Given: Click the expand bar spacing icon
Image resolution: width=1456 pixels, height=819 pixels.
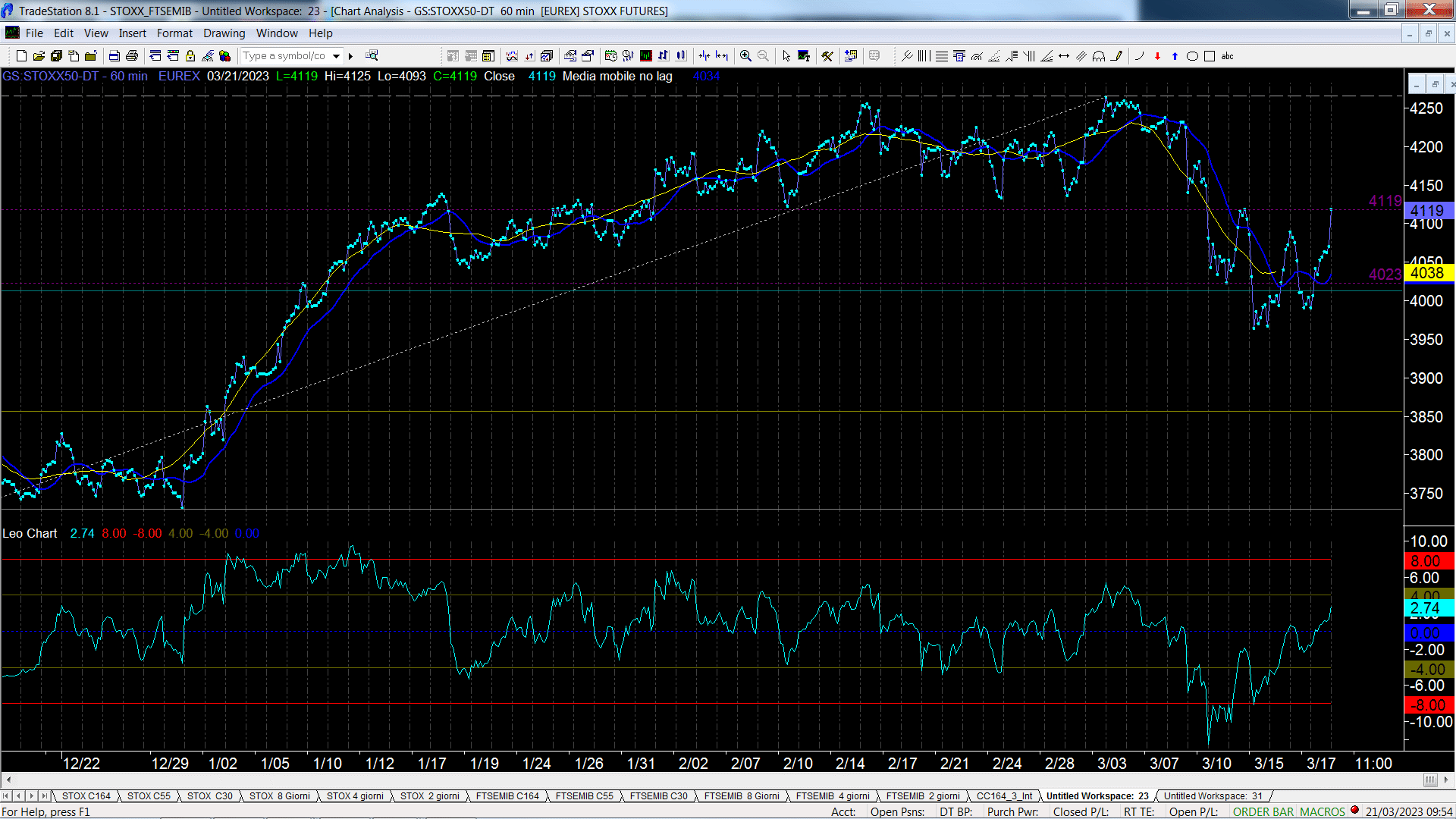Looking at the screenshot, I should 722,56.
